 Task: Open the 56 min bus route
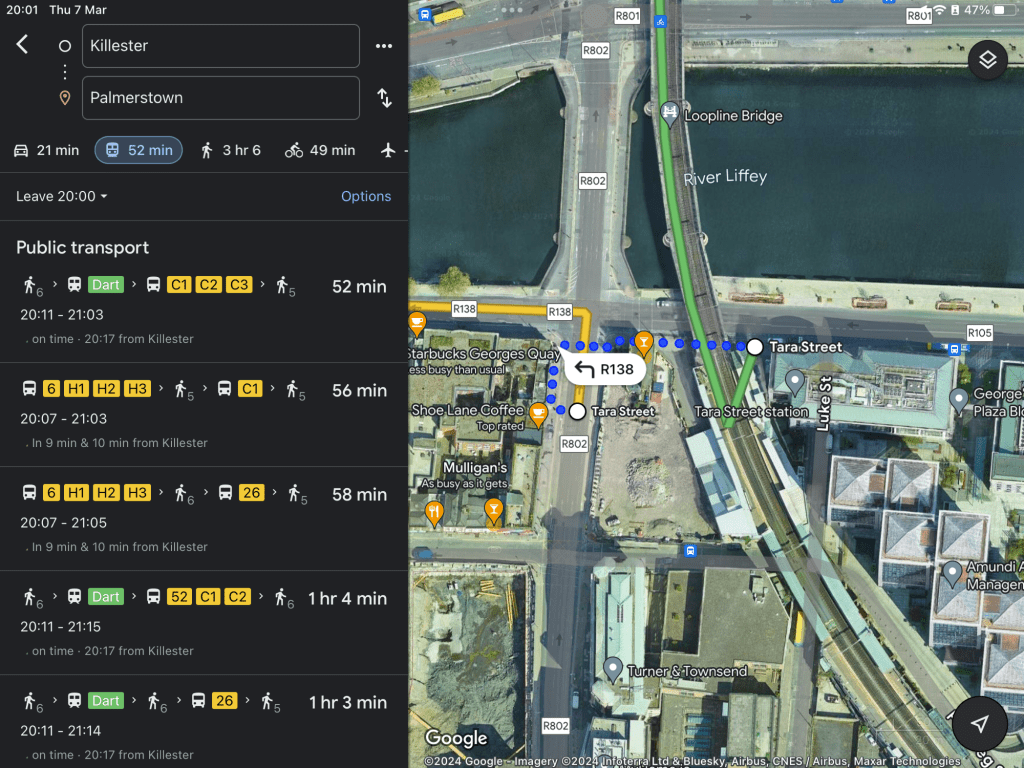point(204,415)
